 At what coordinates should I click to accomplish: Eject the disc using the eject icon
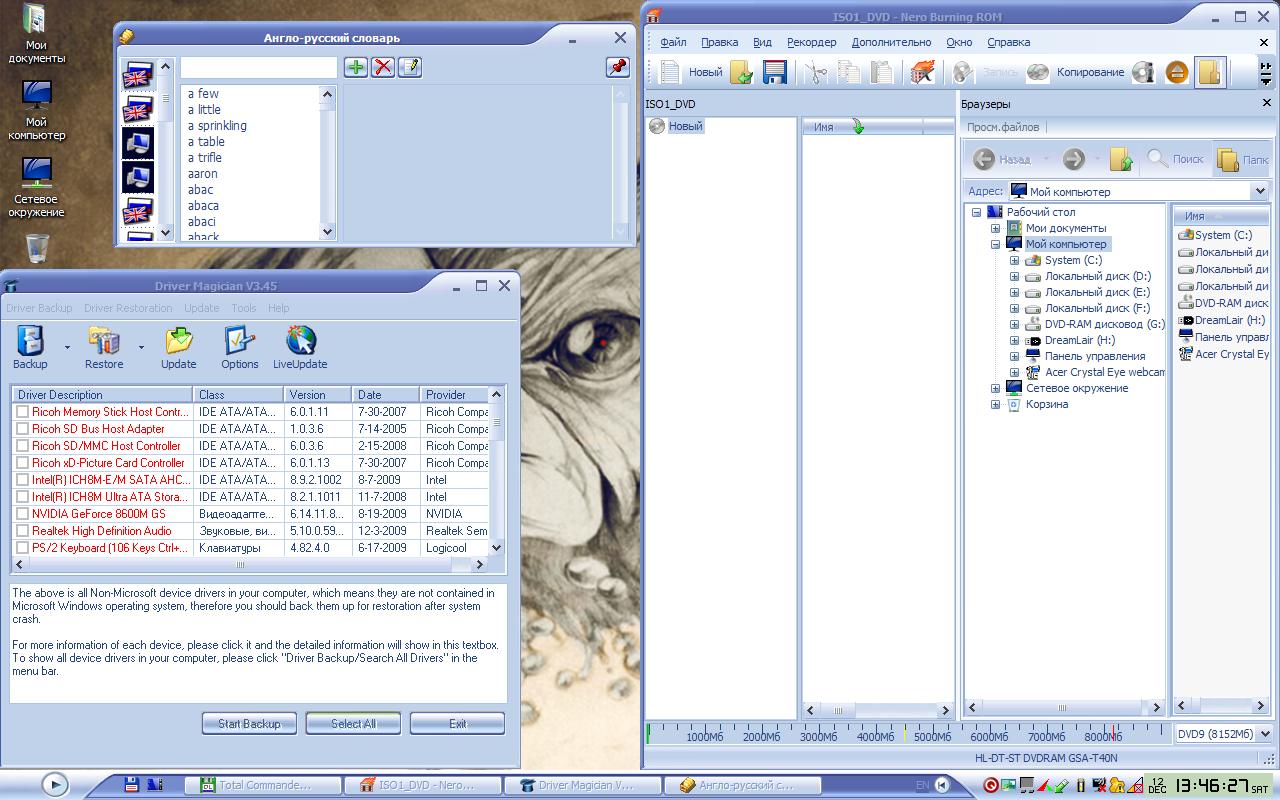coord(1176,72)
